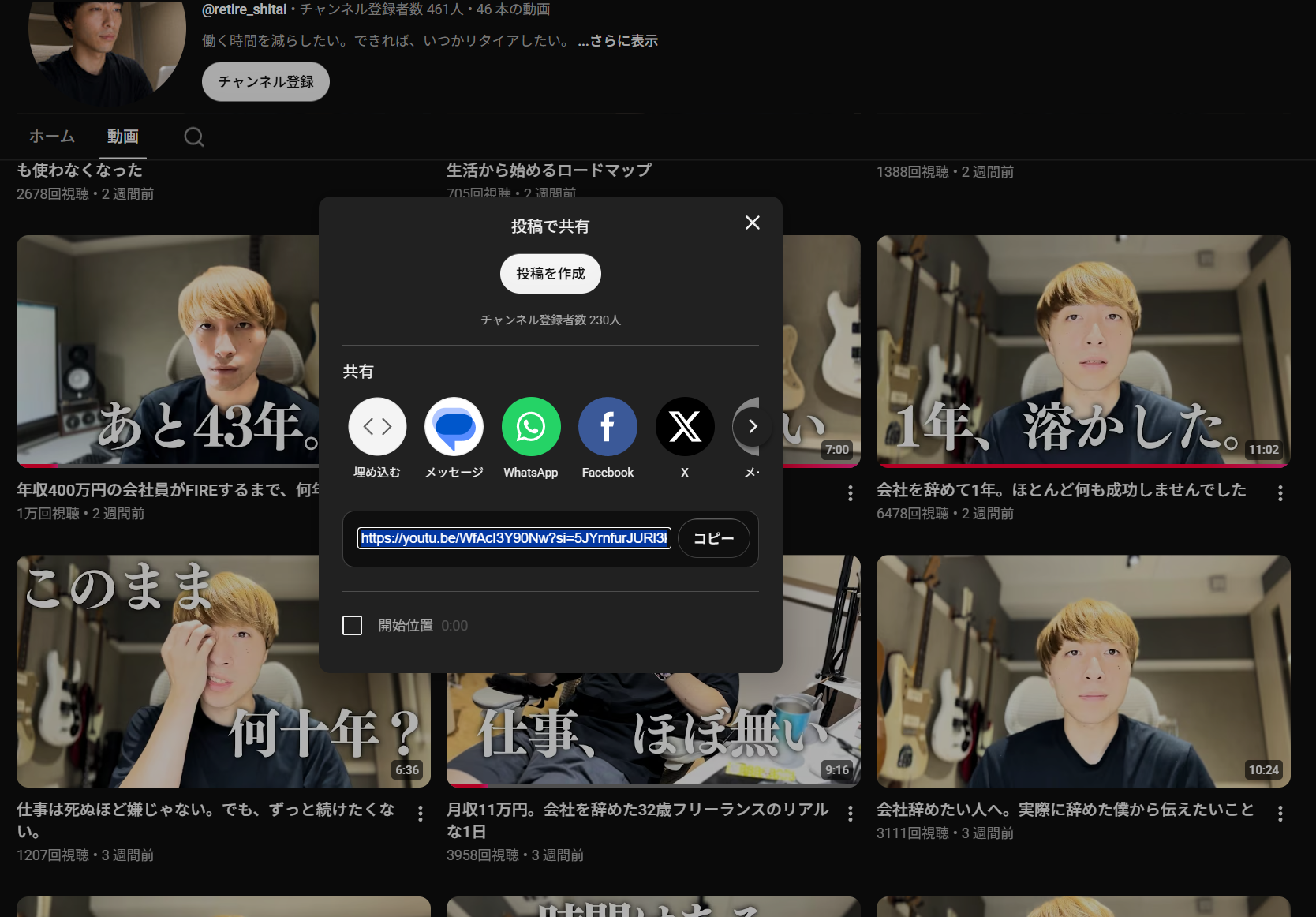The image size is (1316, 917).
Task: Expand channel description with さらに表示
Action: pos(618,41)
